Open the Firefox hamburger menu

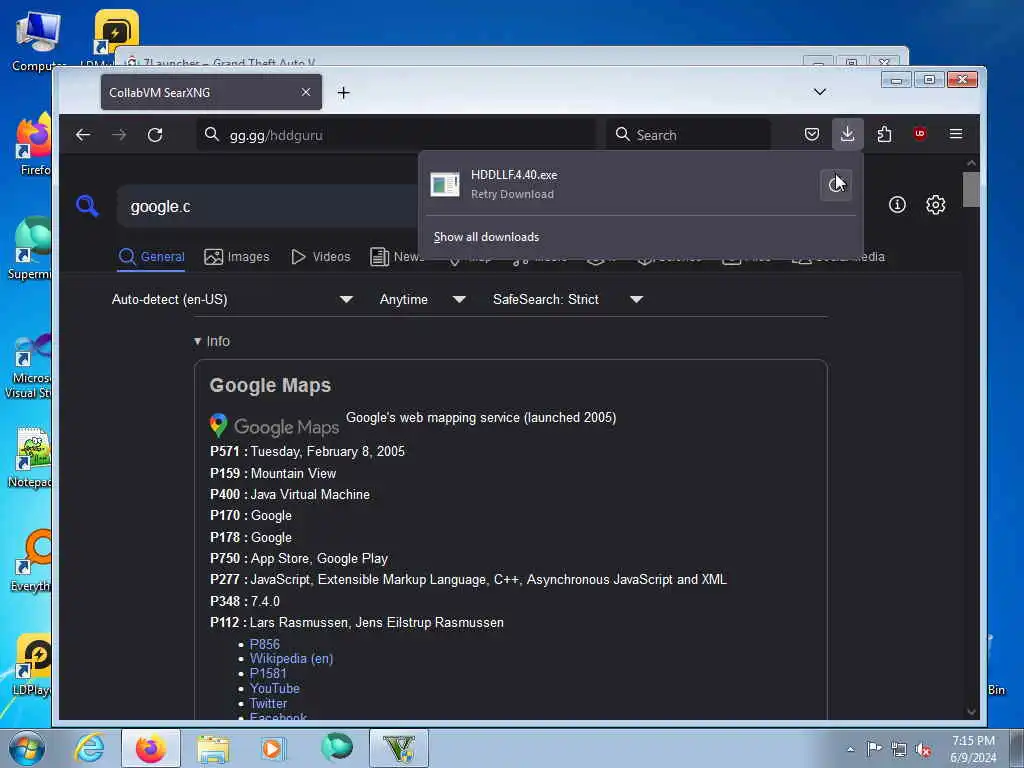click(x=956, y=134)
